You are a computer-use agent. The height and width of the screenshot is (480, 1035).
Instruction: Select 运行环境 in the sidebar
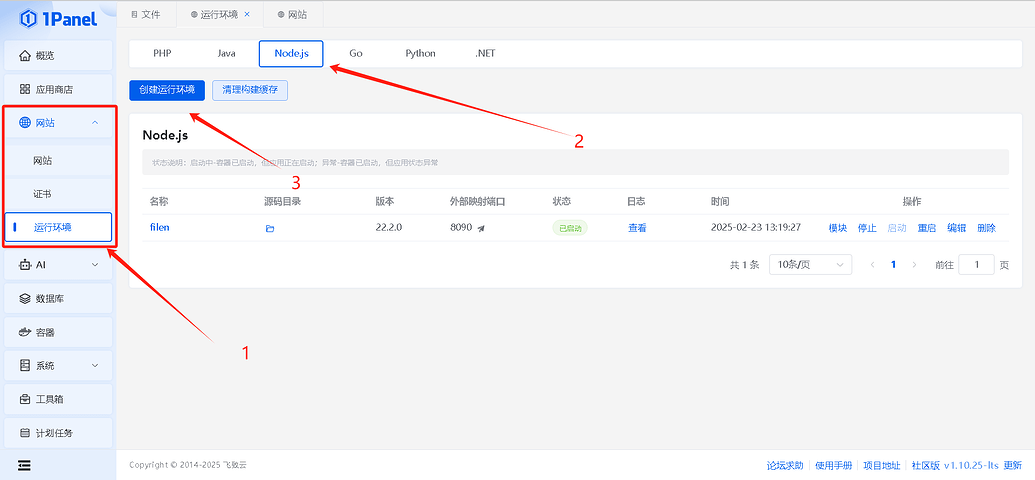pyautogui.click(x=58, y=228)
